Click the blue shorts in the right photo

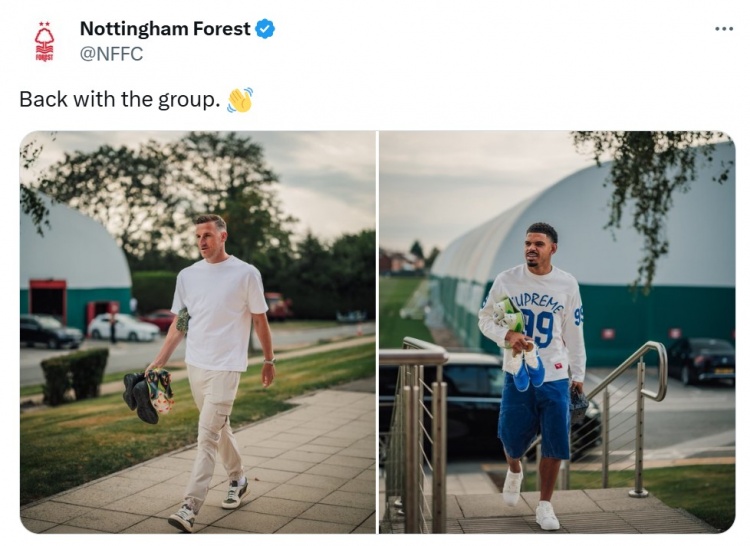coord(535,412)
